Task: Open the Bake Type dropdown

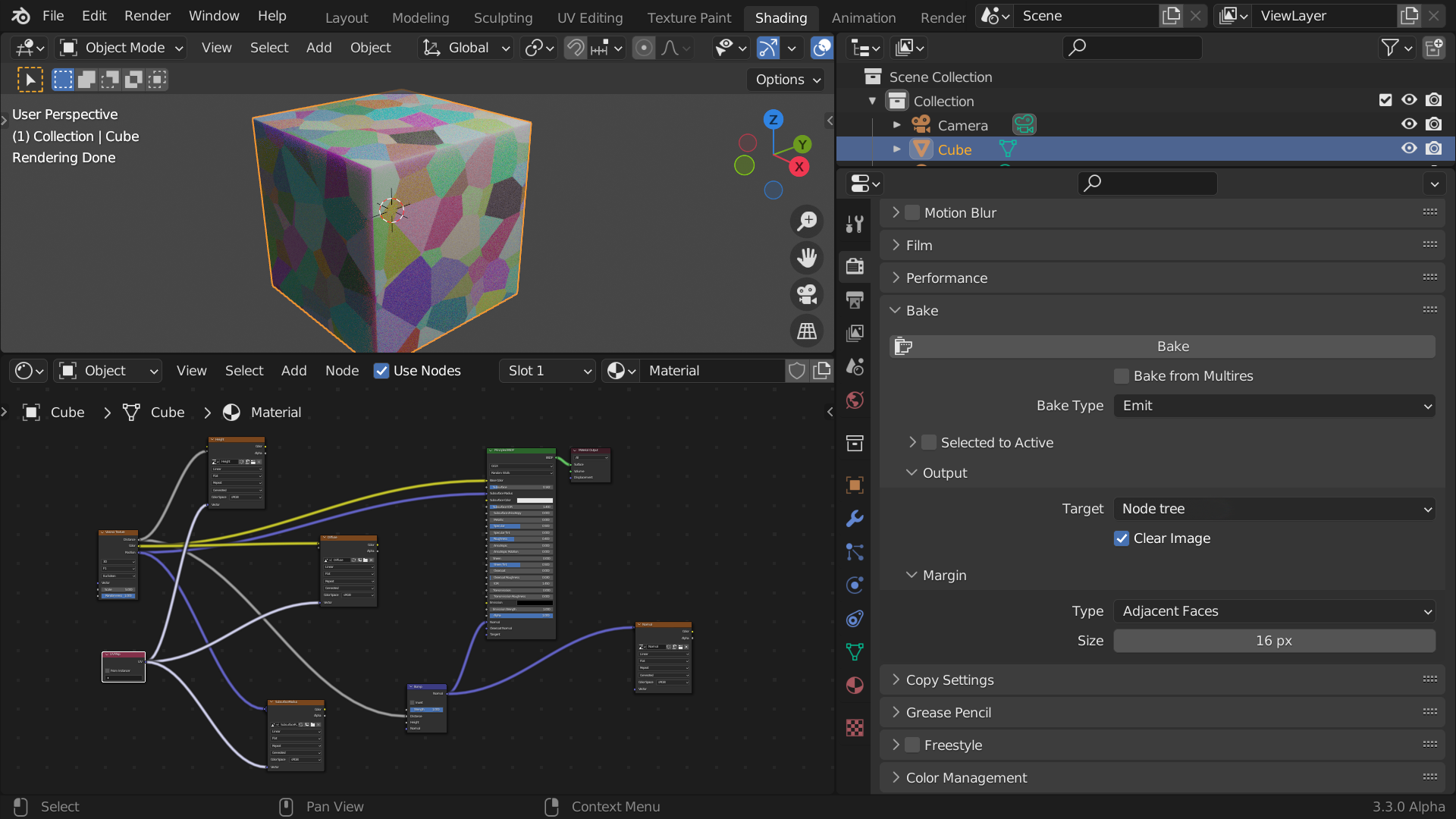Action: pos(1274,406)
